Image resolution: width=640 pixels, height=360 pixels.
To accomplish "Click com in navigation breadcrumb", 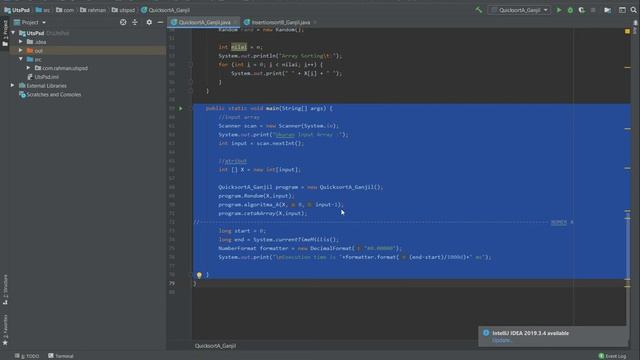I will [65, 10].
